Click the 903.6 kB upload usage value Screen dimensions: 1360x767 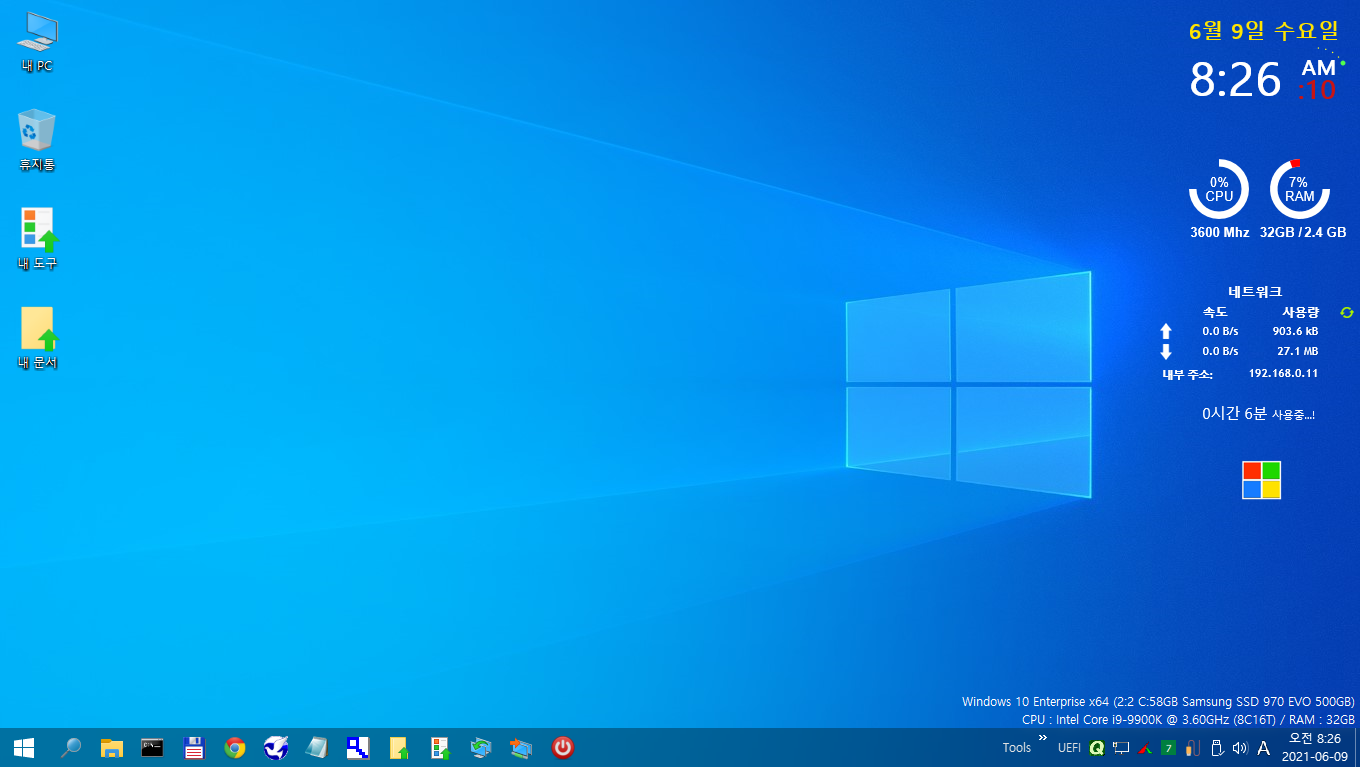[x=1295, y=331]
